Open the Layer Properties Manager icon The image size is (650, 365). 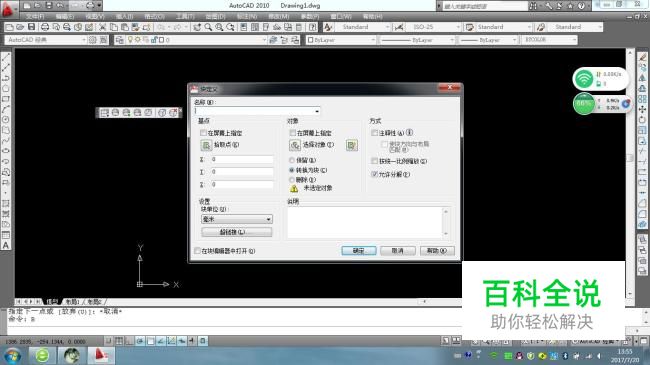click(x=119, y=40)
